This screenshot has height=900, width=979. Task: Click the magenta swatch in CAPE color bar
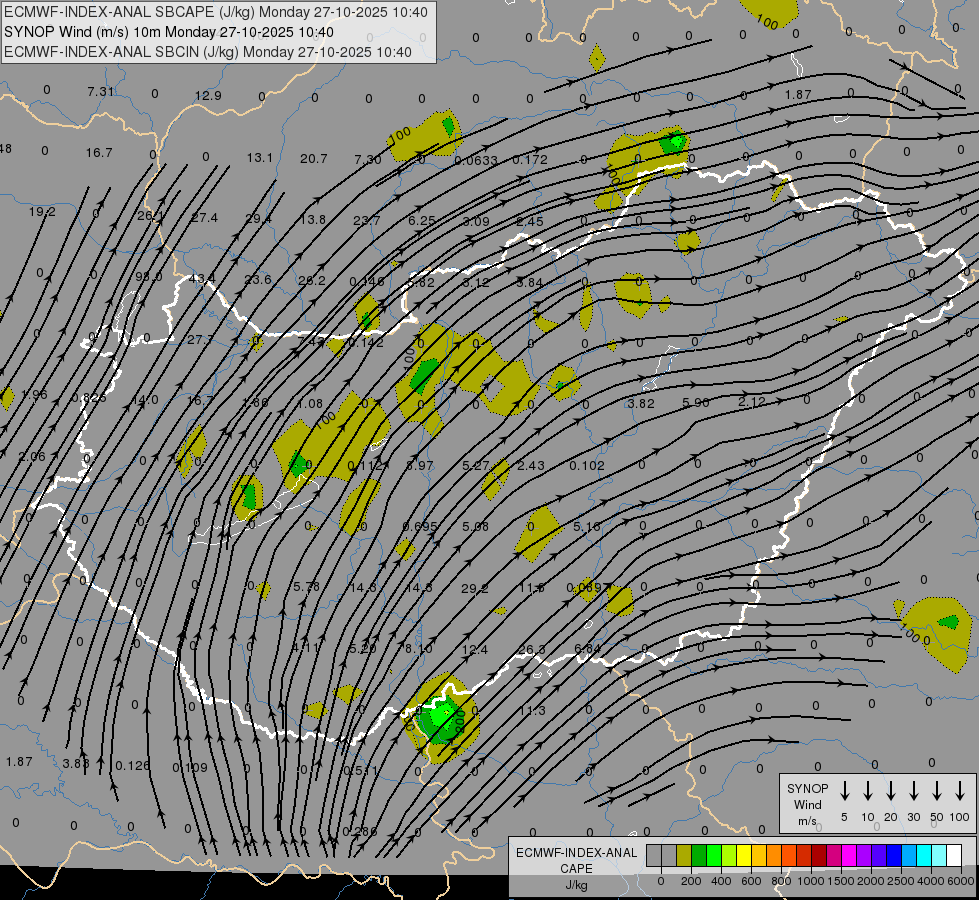pos(849,855)
